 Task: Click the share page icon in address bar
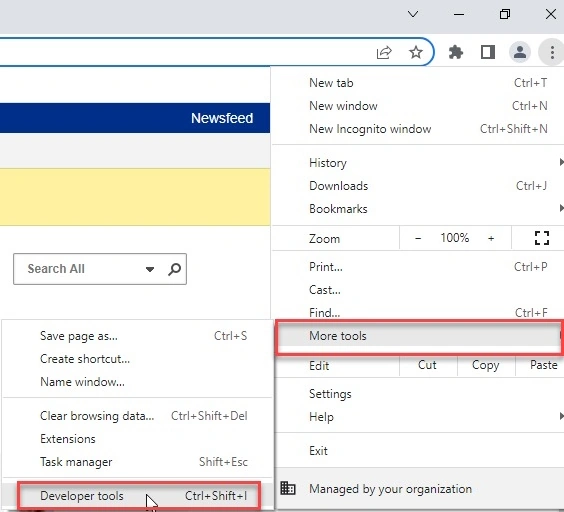pos(384,53)
